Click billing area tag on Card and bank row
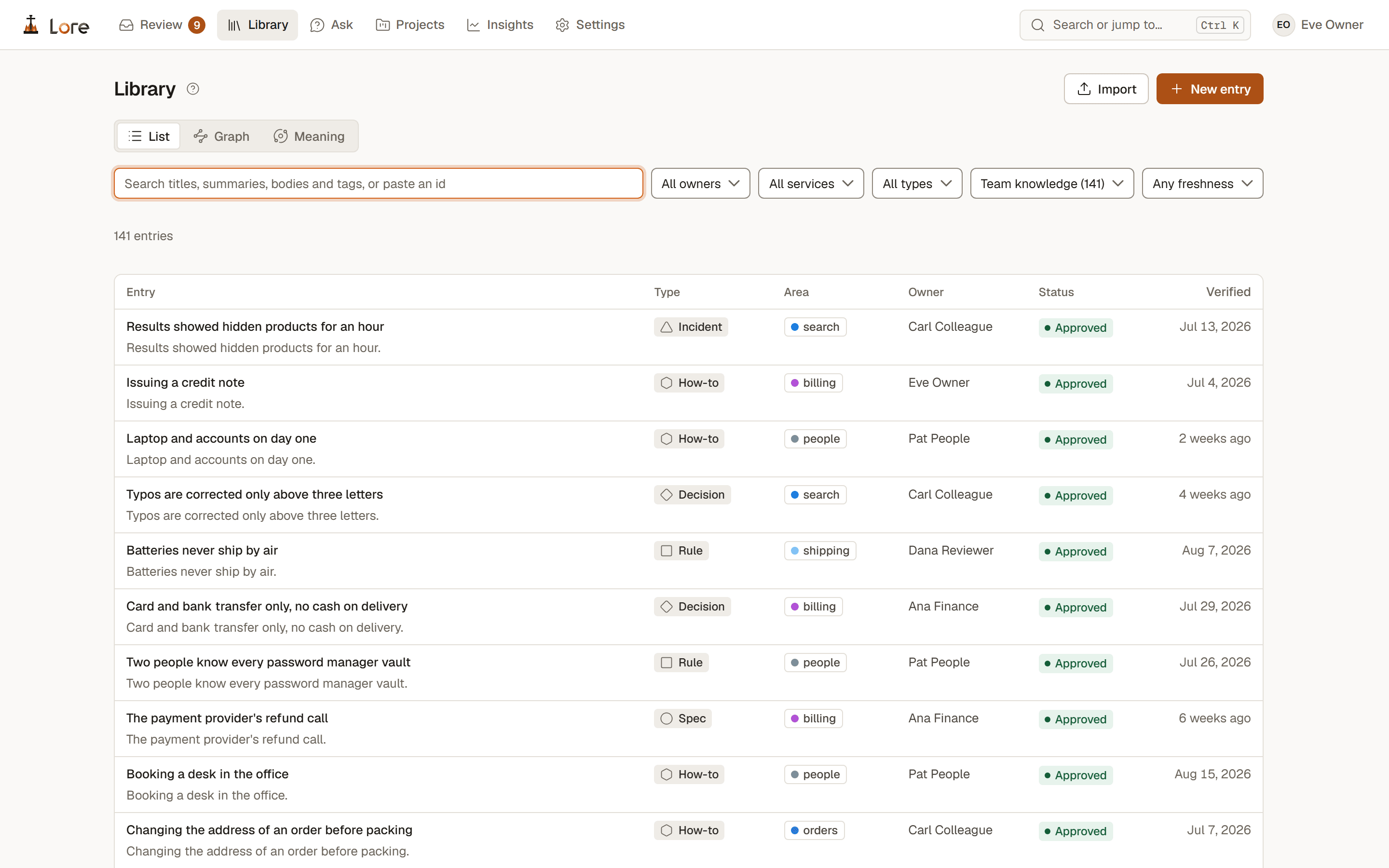Viewport: 1389px width, 868px height. tap(813, 607)
